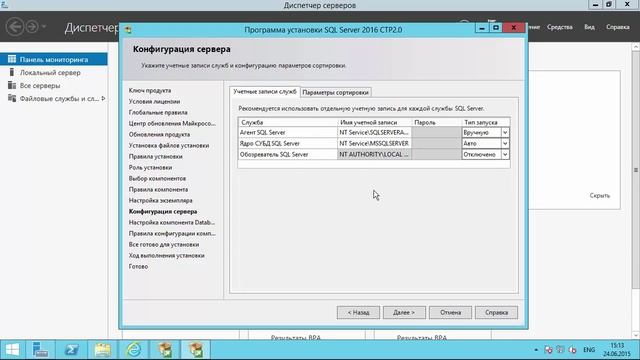The image size is (640, 360).
Task: Click the Выбор компонентов step
Action: pyautogui.click(x=157, y=178)
